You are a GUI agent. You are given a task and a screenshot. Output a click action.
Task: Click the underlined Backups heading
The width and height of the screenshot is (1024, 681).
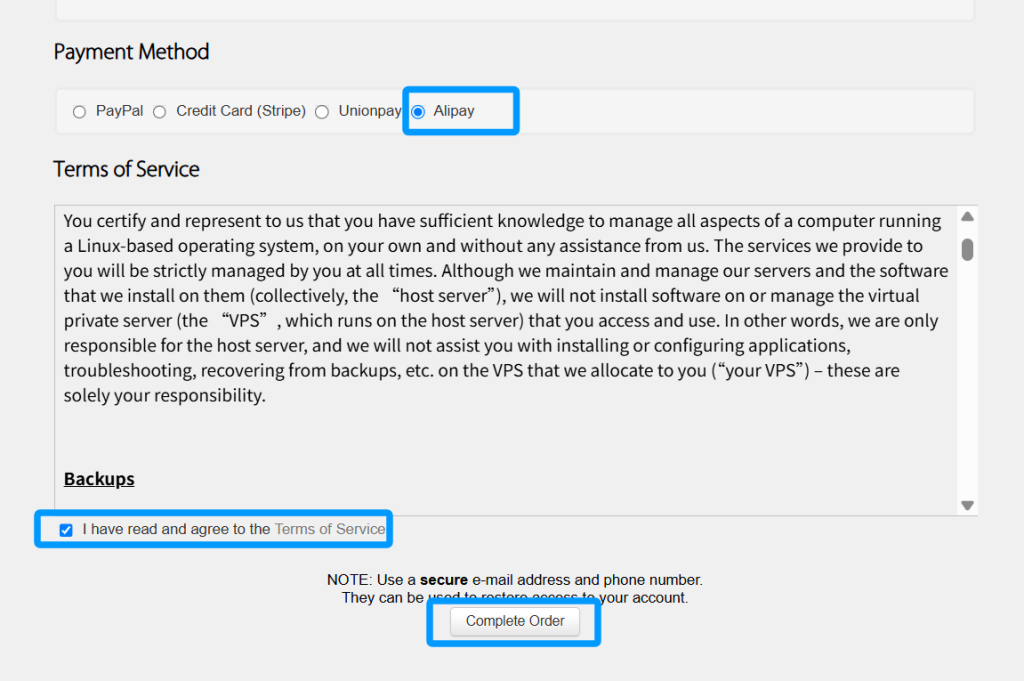click(x=99, y=479)
